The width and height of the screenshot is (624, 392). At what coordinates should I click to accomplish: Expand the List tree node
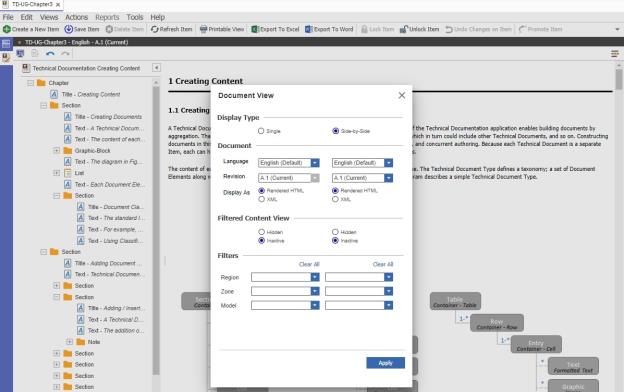57,173
